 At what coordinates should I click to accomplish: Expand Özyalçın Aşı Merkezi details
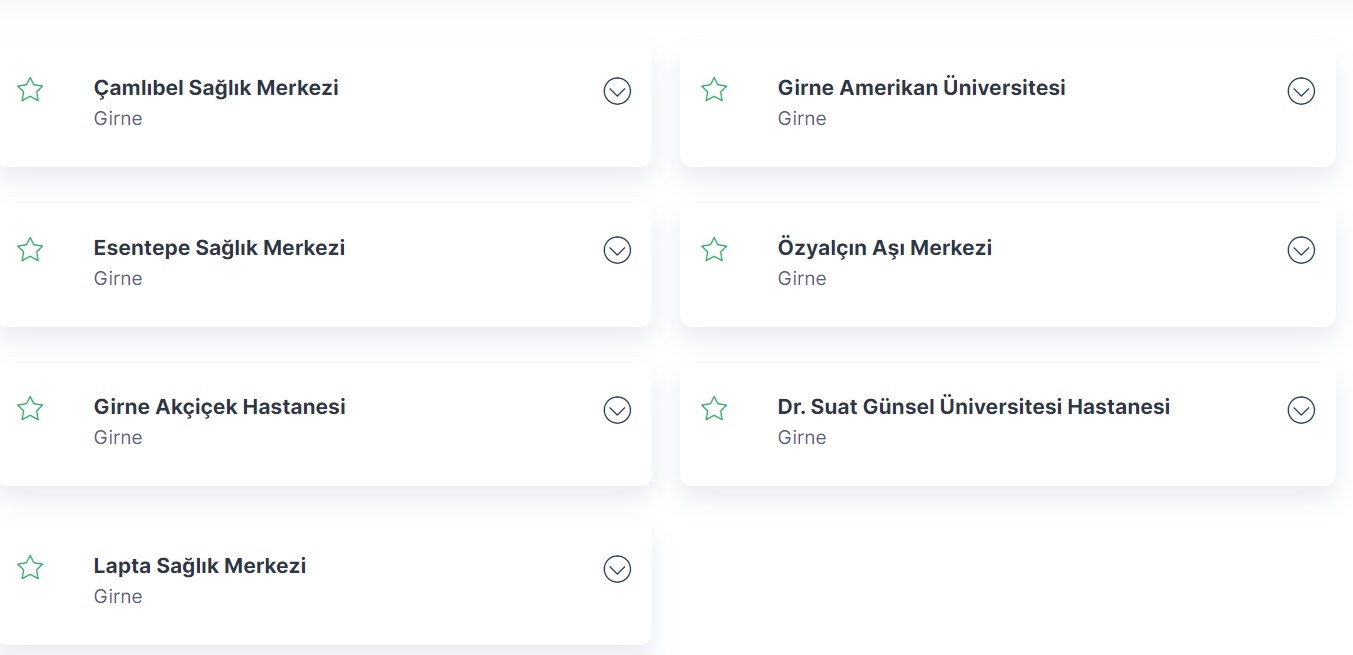click(1301, 250)
